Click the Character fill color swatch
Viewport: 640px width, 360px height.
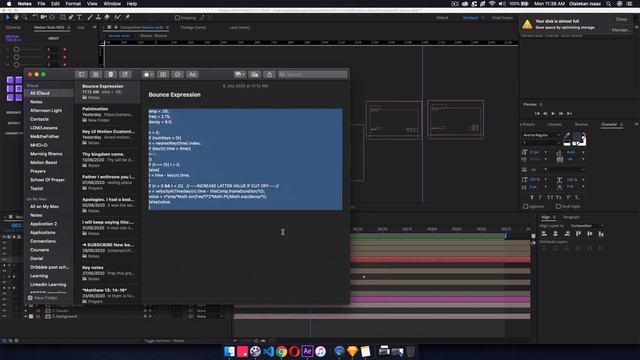pyautogui.click(x=577, y=137)
